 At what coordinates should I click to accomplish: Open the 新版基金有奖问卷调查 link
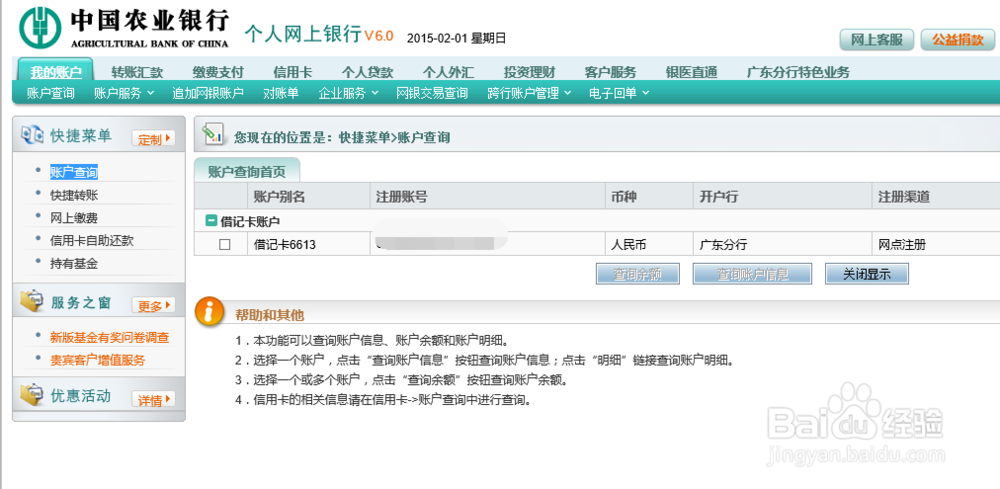(x=110, y=337)
